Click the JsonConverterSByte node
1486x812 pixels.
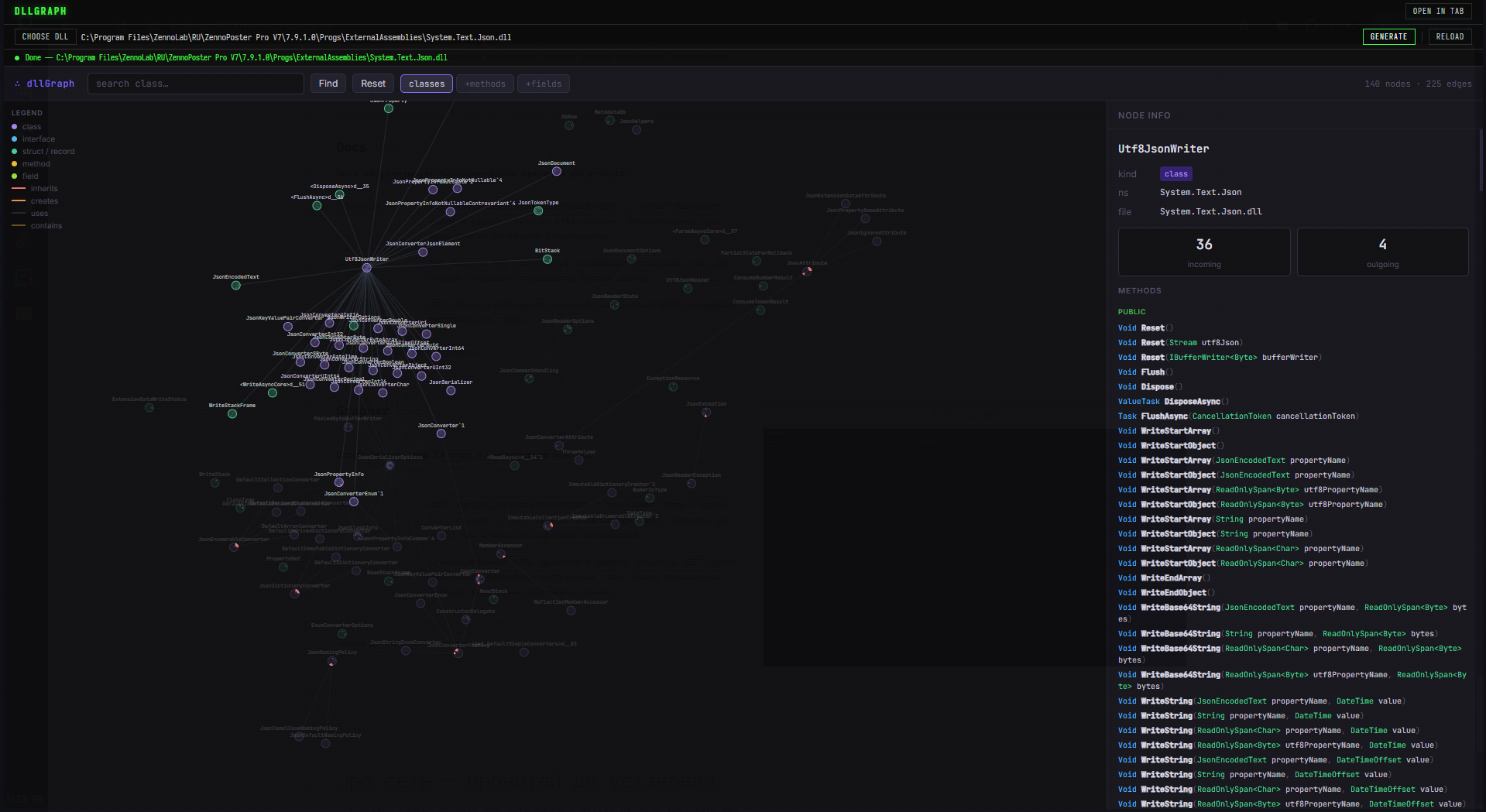[x=300, y=362]
